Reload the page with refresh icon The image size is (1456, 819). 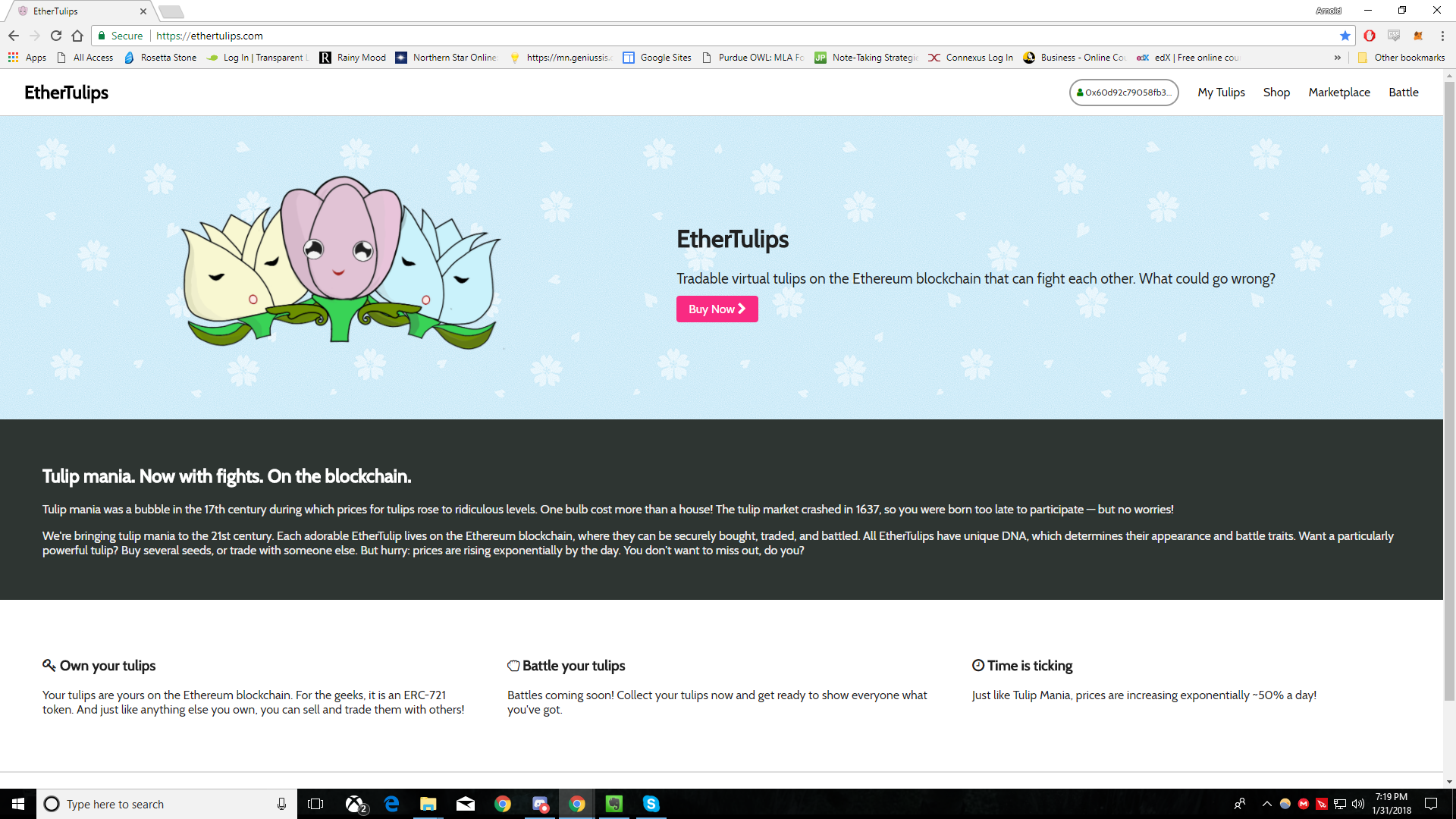56,36
